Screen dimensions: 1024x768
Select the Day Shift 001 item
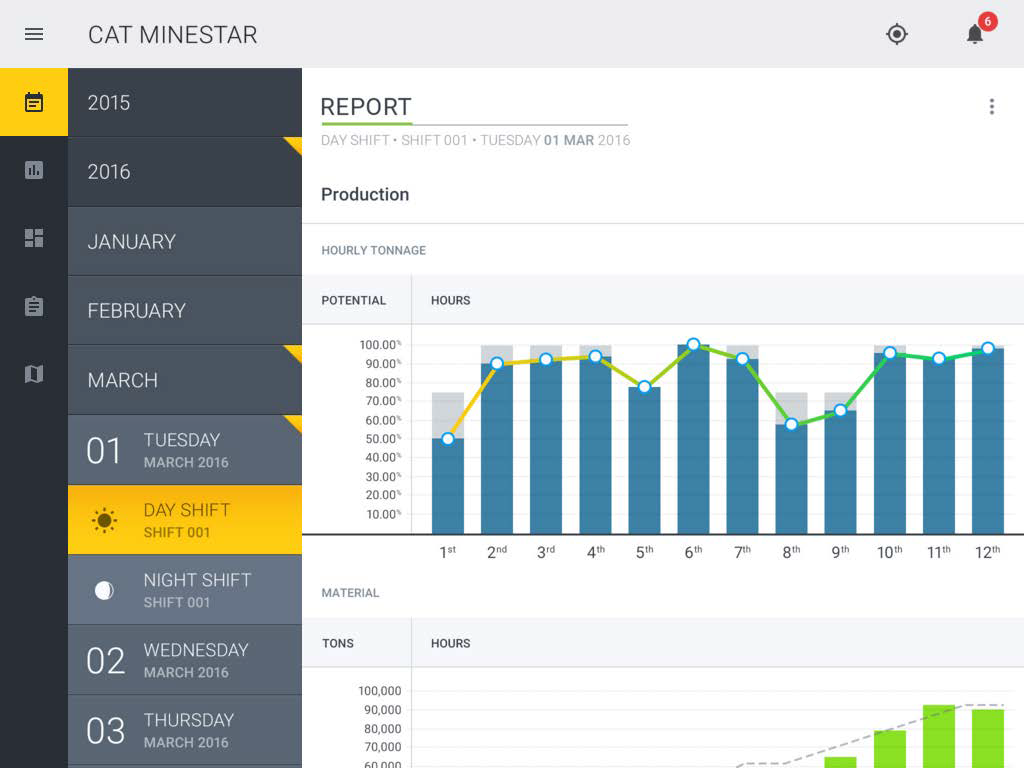pos(184,520)
